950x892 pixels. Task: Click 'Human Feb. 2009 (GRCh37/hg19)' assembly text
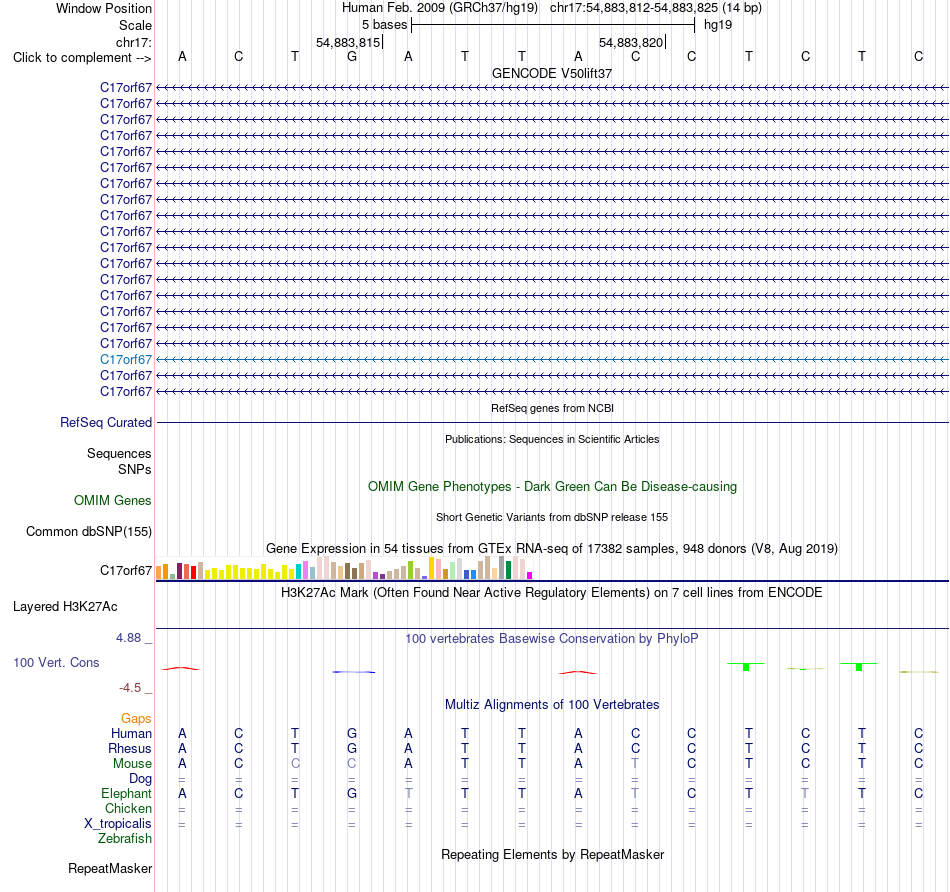440,8
